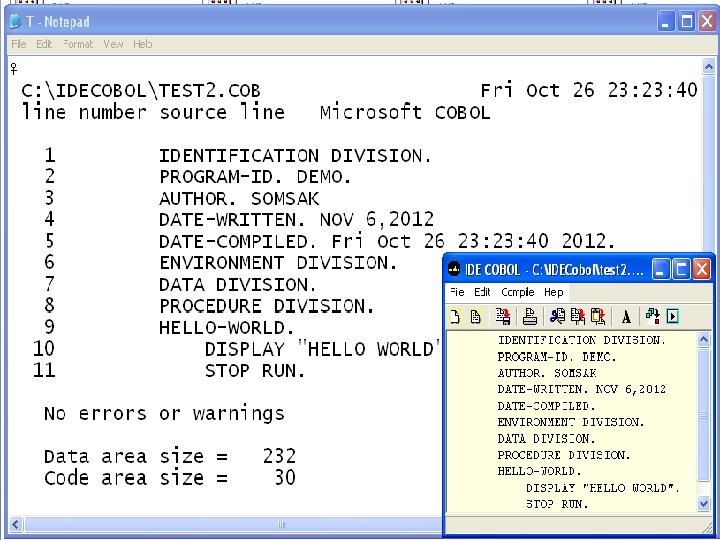This screenshot has height=540, width=720.
Task: Copy text with the IDE COBOL copy icon
Action: 578,316
